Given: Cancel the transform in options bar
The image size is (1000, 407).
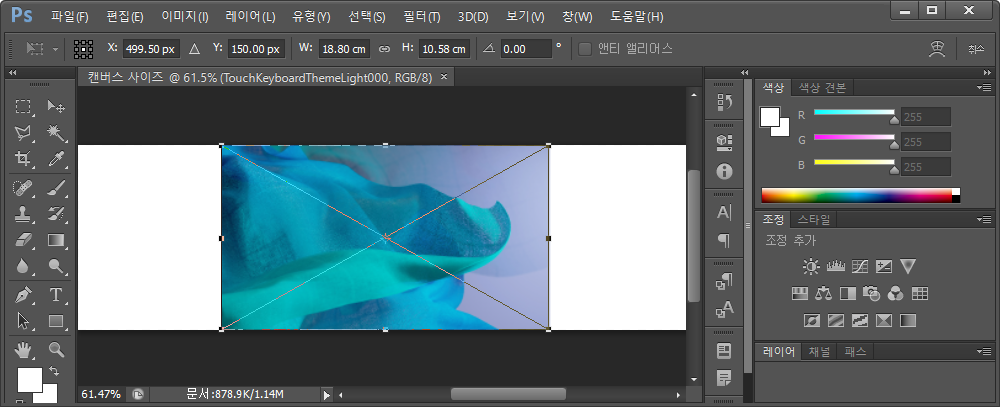Looking at the screenshot, I should tap(976, 49).
